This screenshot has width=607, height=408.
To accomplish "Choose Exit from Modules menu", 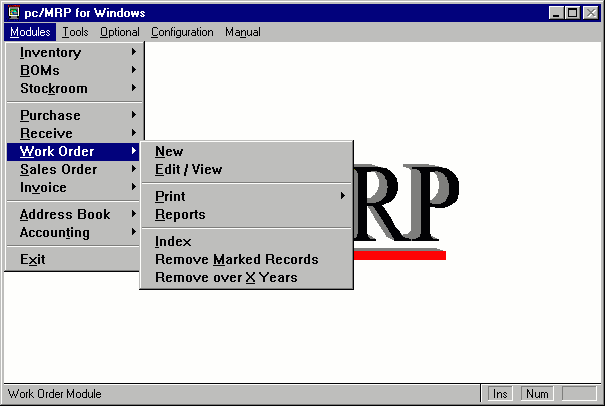I will tap(73, 259).
